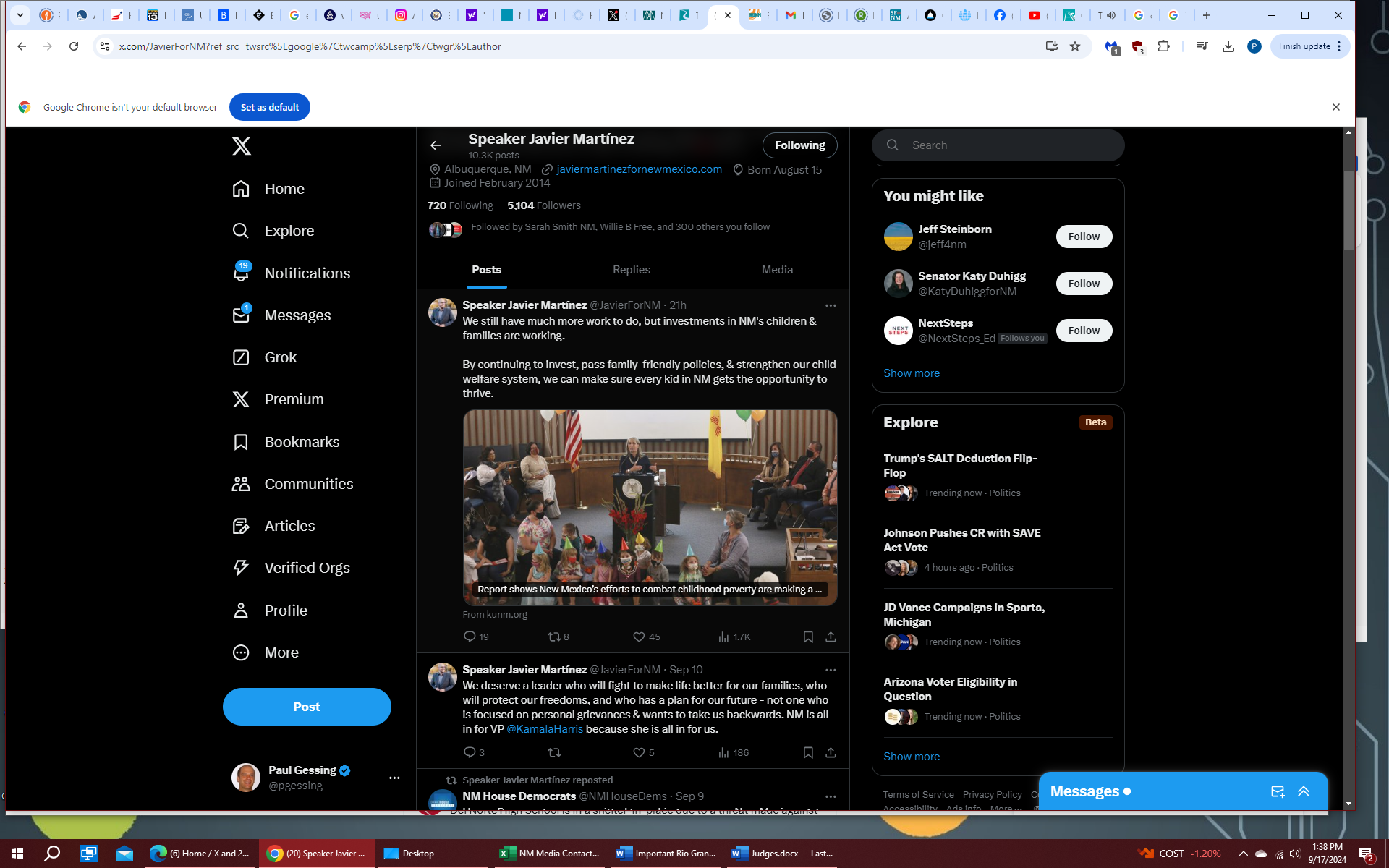
Task: Switch to the Media tab
Action: [x=777, y=270]
